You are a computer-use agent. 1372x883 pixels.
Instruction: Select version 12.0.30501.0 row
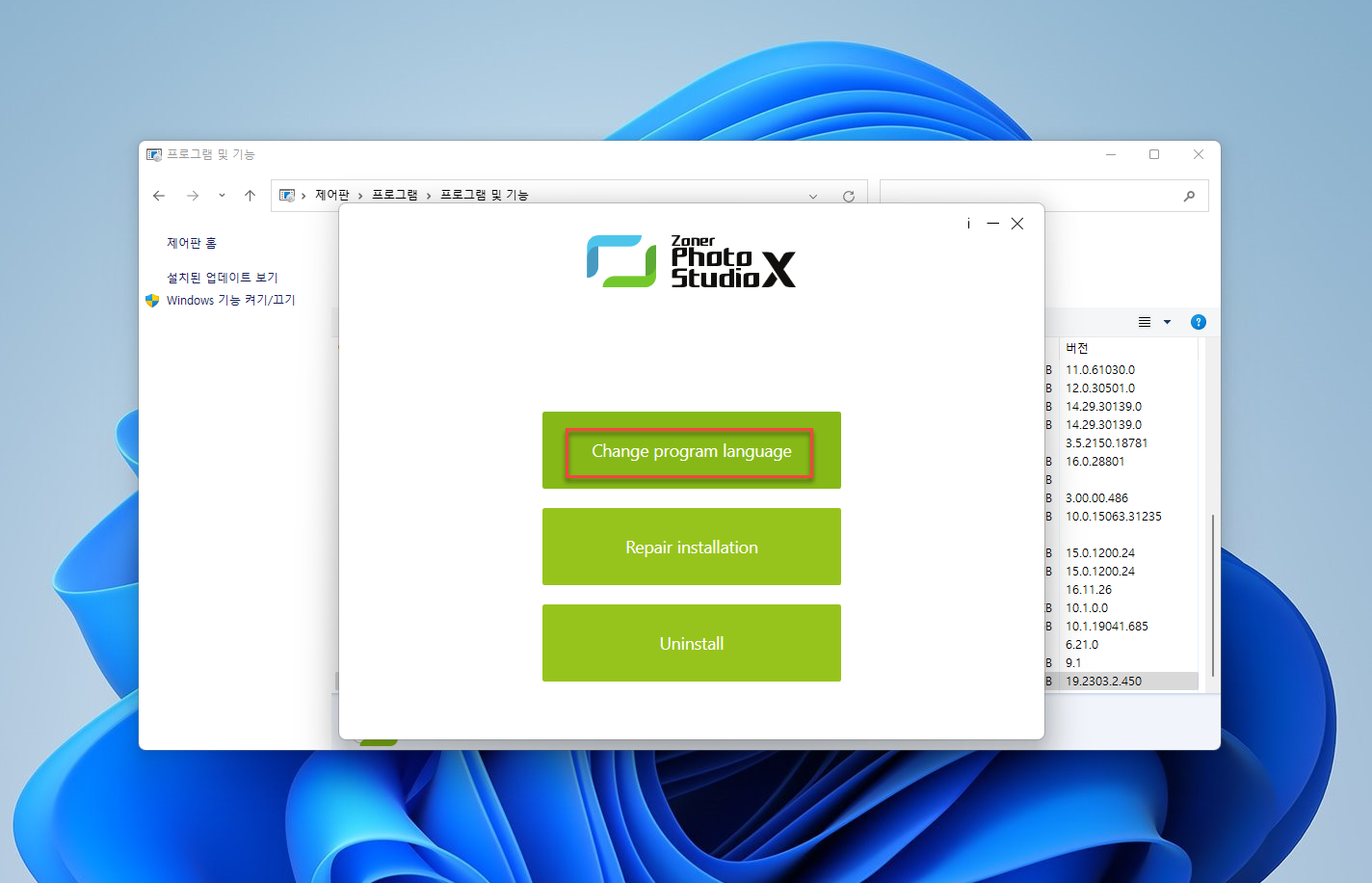pyautogui.click(x=1100, y=388)
